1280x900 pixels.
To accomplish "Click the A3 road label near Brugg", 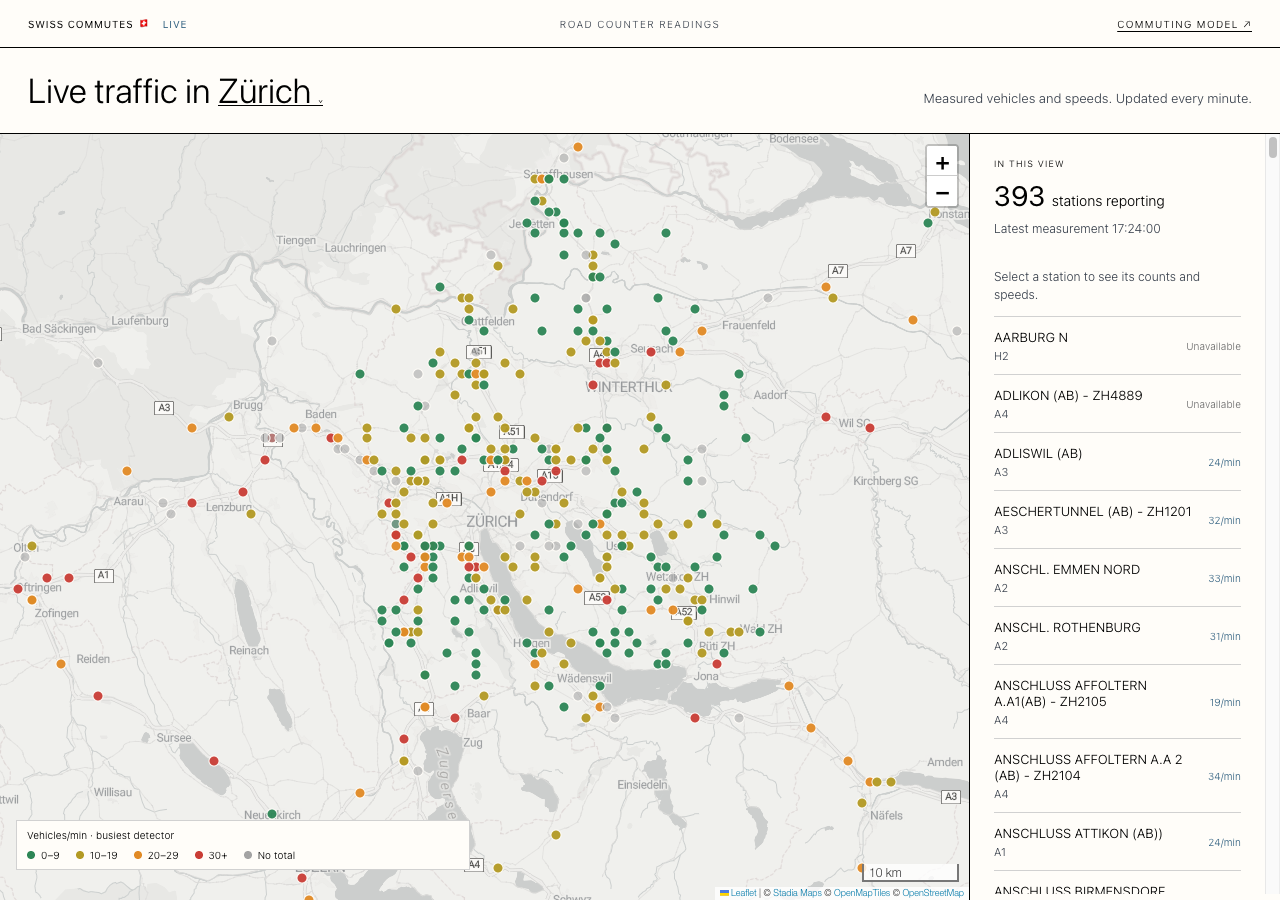I will (164, 408).
